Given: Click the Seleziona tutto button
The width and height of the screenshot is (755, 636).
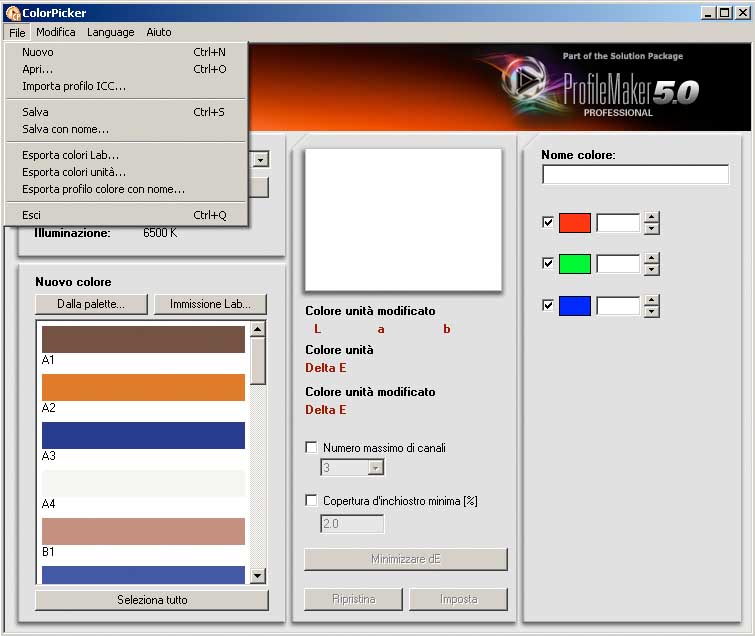Looking at the screenshot, I should [x=152, y=600].
